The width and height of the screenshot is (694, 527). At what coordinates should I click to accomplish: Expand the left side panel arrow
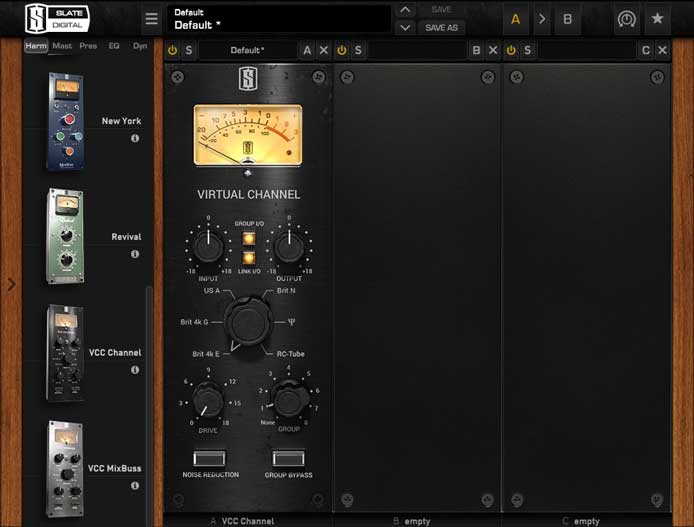click(x=12, y=284)
